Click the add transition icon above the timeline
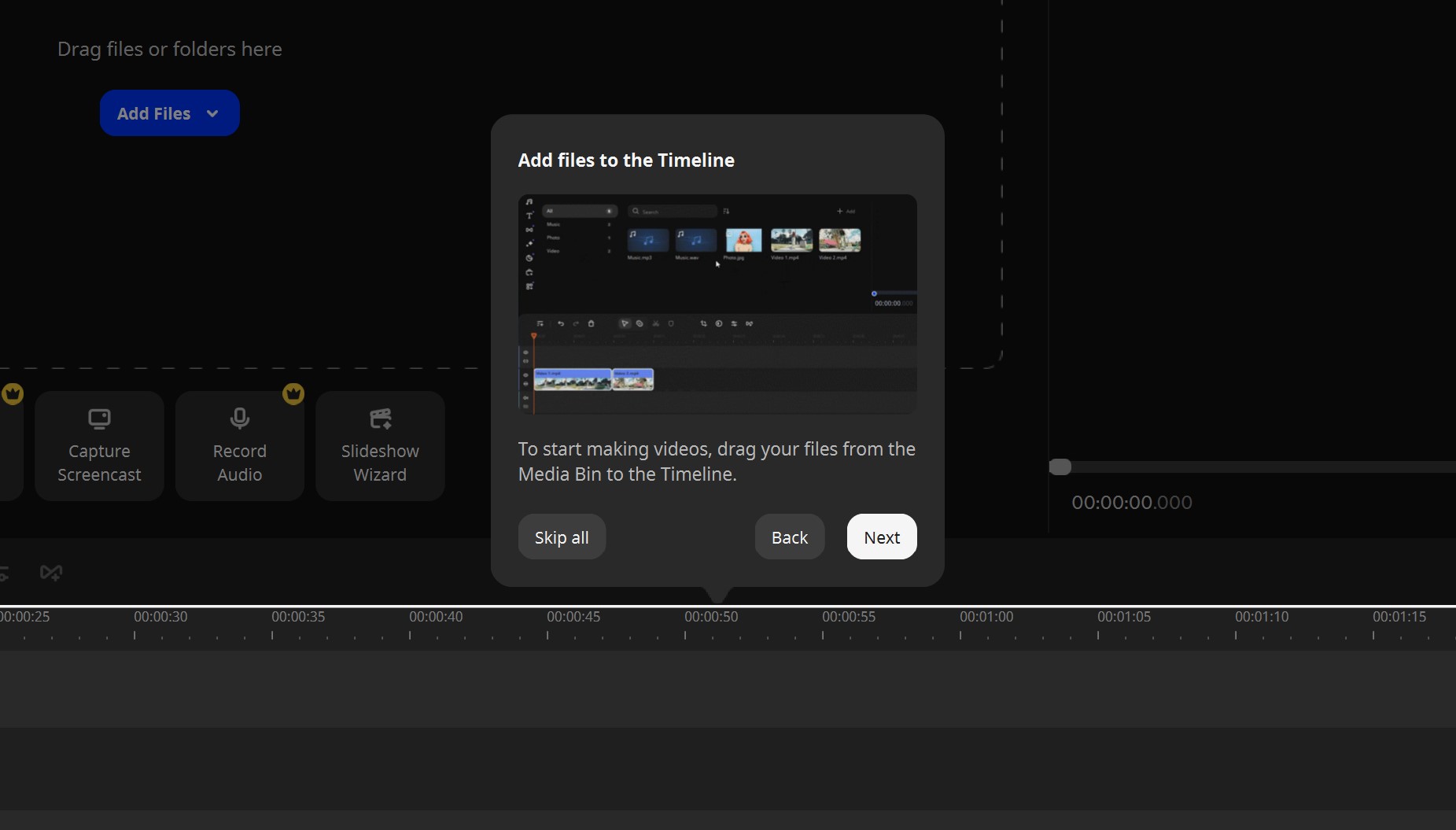Image resolution: width=1456 pixels, height=830 pixels. [x=50, y=572]
